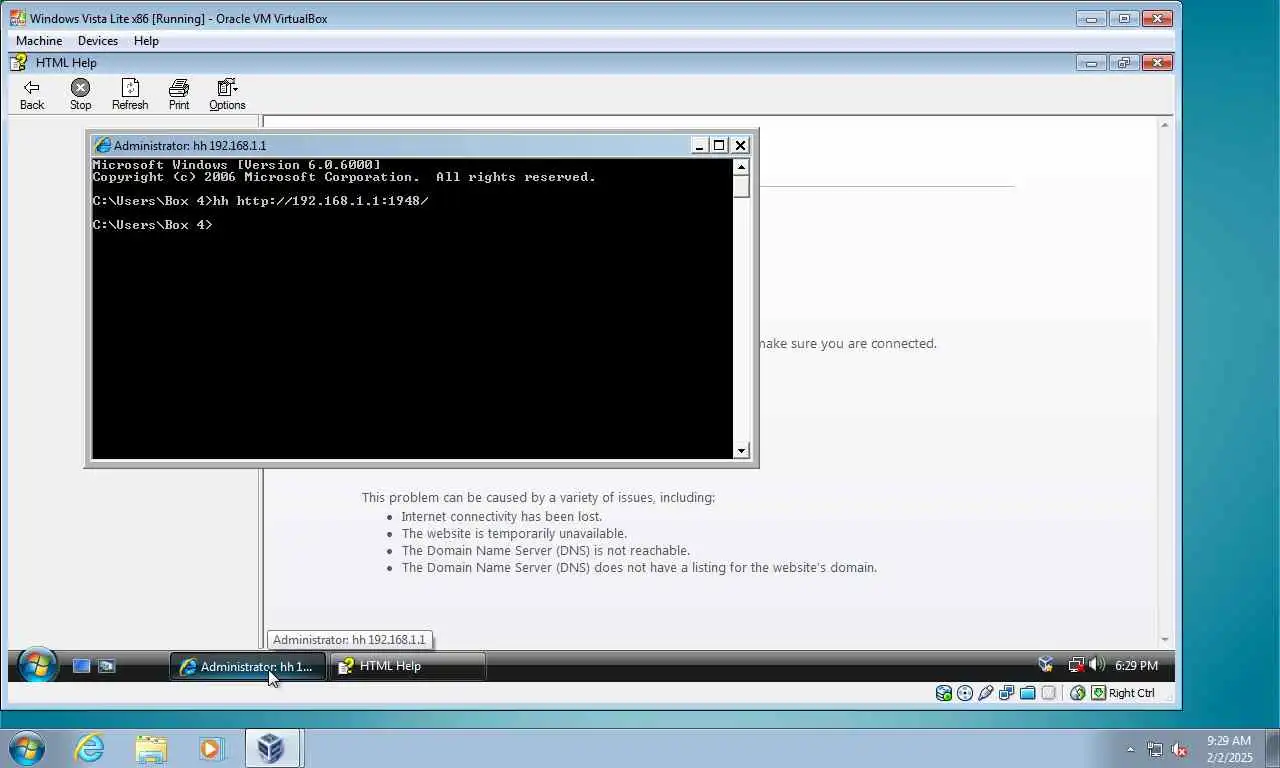This screenshot has width=1280, height=768.
Task: Click the command prompt scroll down arrow
Action: (x=741, y=451)
